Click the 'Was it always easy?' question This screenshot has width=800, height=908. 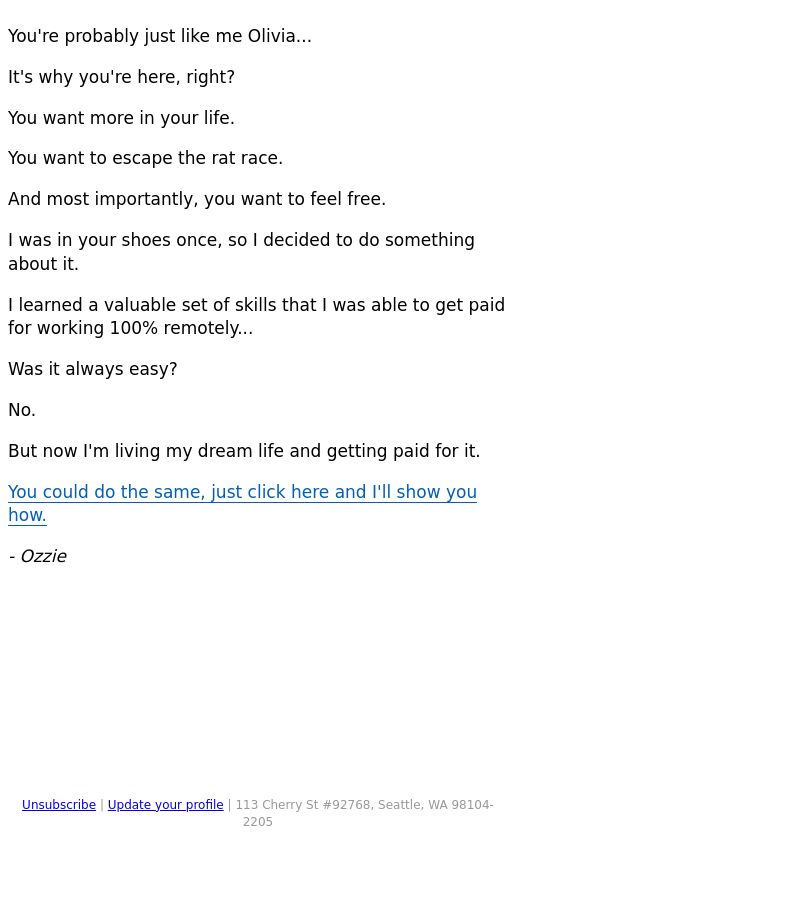(93, 369)
